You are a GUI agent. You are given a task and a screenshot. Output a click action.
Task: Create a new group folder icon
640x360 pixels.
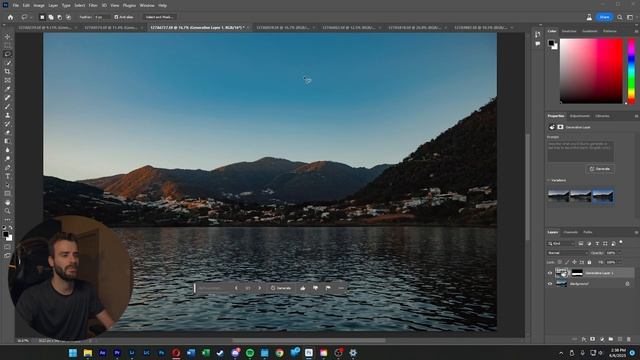[611, 339]
